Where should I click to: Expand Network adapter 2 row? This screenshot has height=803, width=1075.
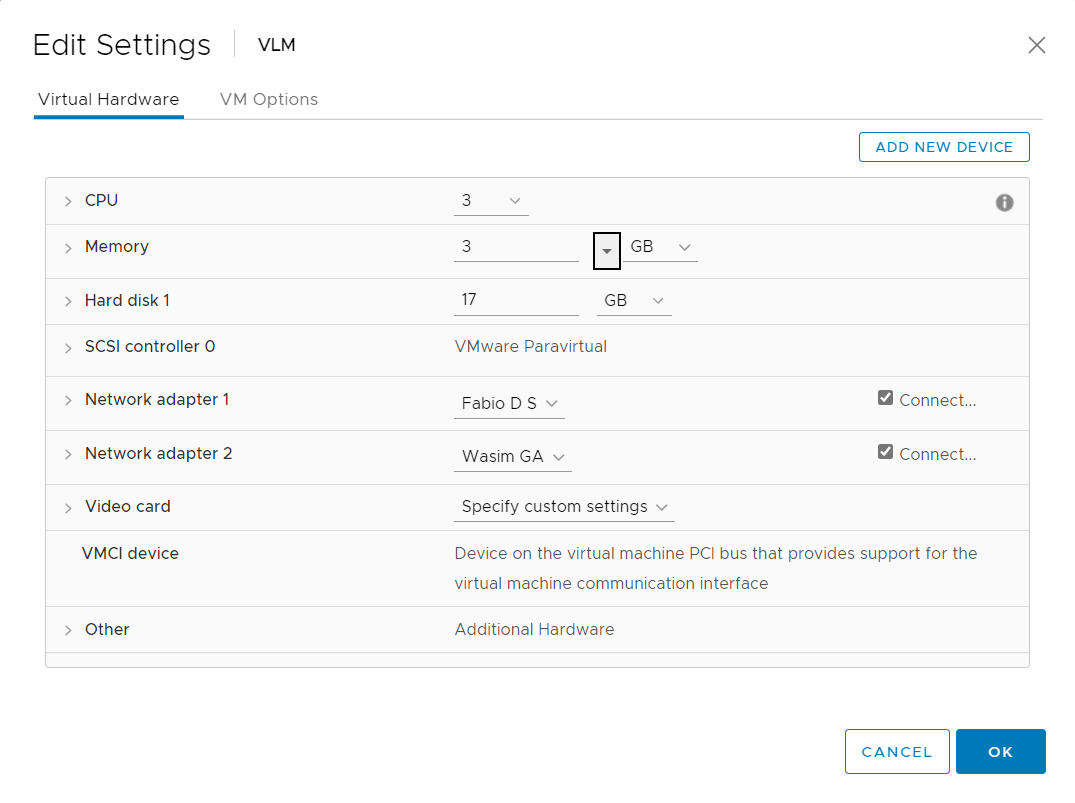68,454
